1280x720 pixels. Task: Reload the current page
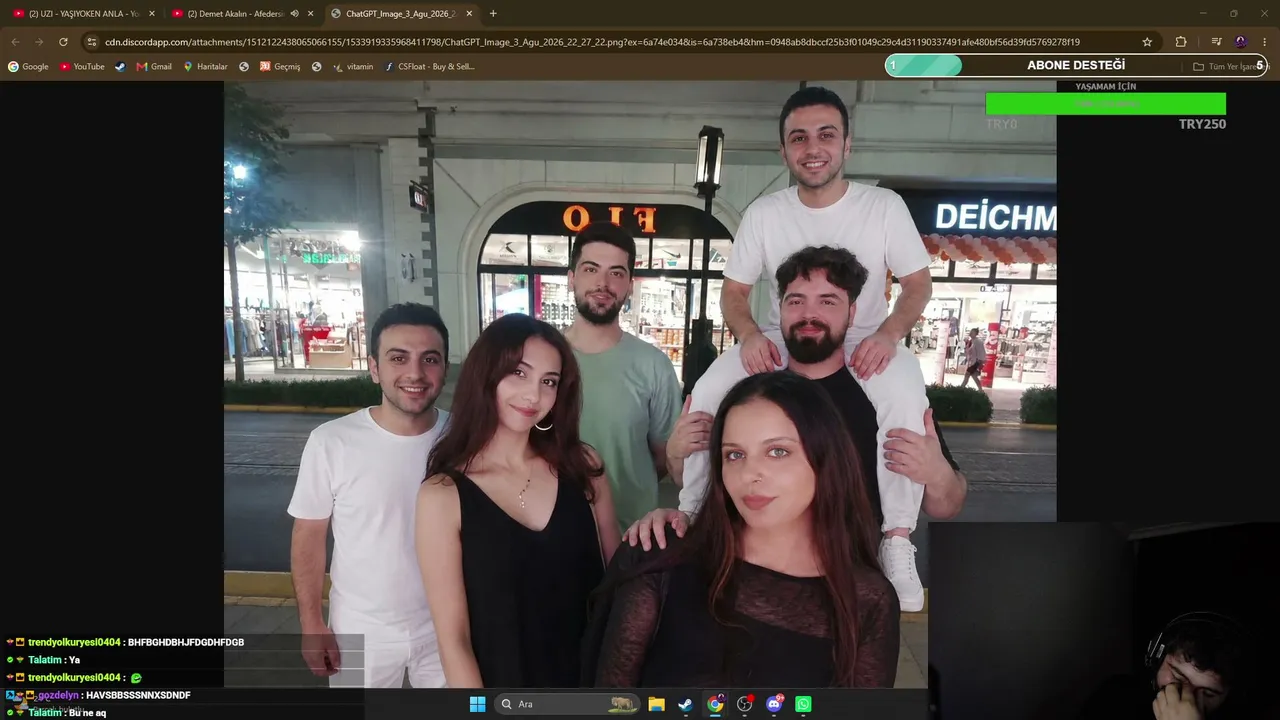pos(63,42)
